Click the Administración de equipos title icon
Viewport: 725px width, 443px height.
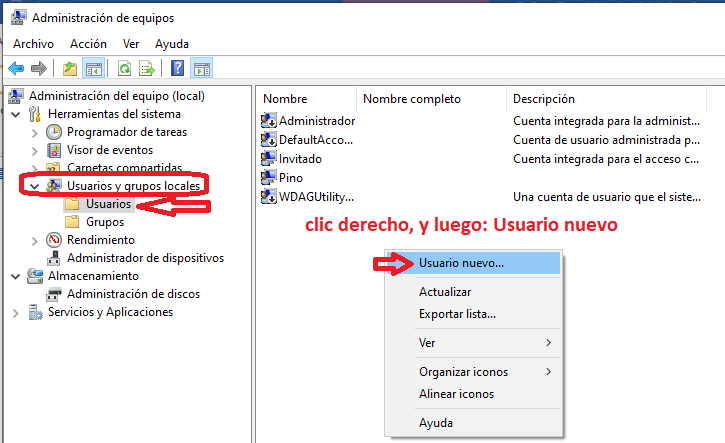18,18
